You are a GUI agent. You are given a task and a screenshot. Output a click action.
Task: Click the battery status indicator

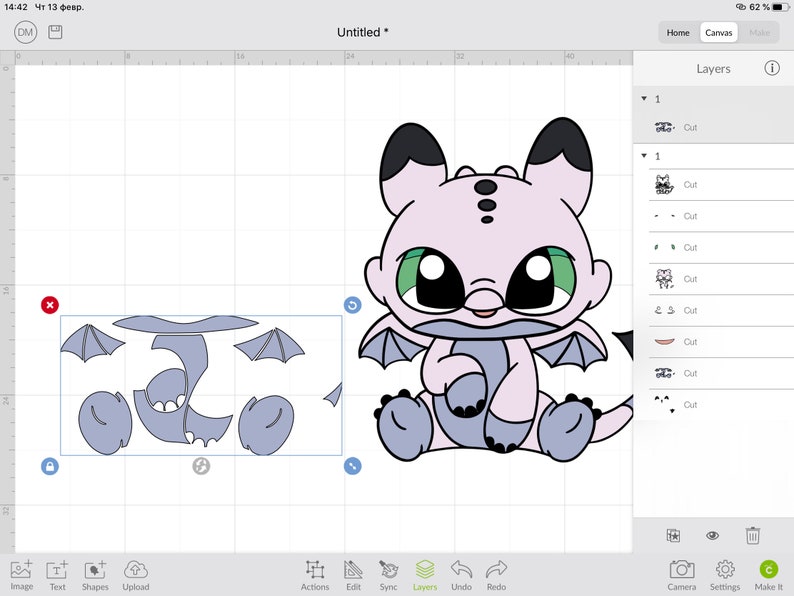[780, 7]
